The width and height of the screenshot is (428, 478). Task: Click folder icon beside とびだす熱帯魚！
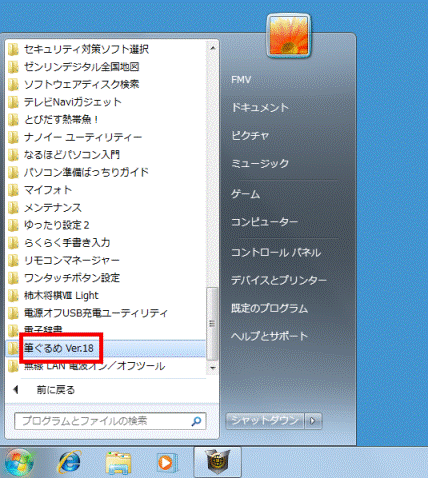(x=13, y=120)
